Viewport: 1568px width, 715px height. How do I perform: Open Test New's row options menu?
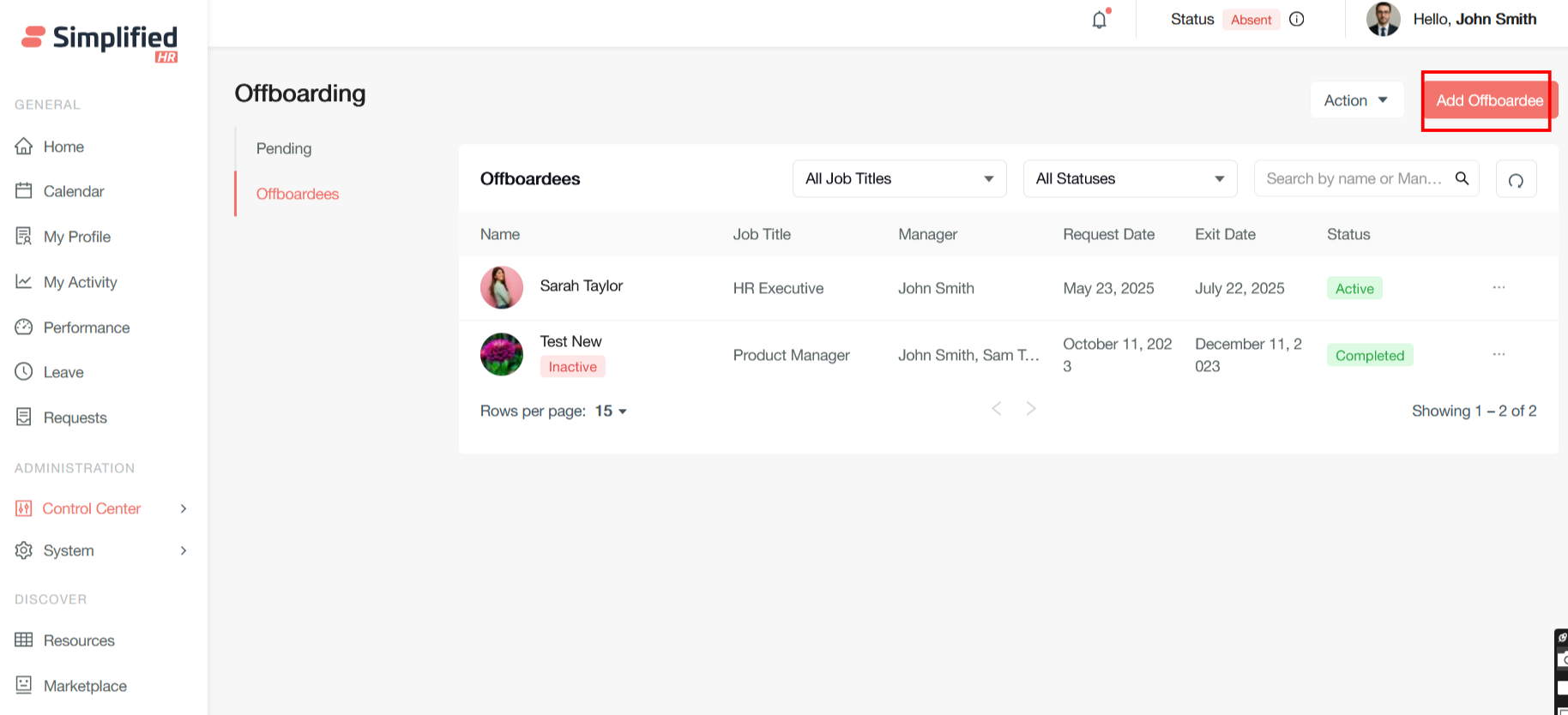(1499, 354)
